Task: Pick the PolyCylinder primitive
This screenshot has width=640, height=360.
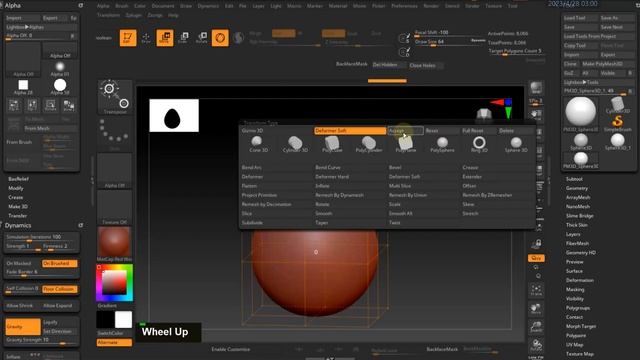Action: point(369,144)
